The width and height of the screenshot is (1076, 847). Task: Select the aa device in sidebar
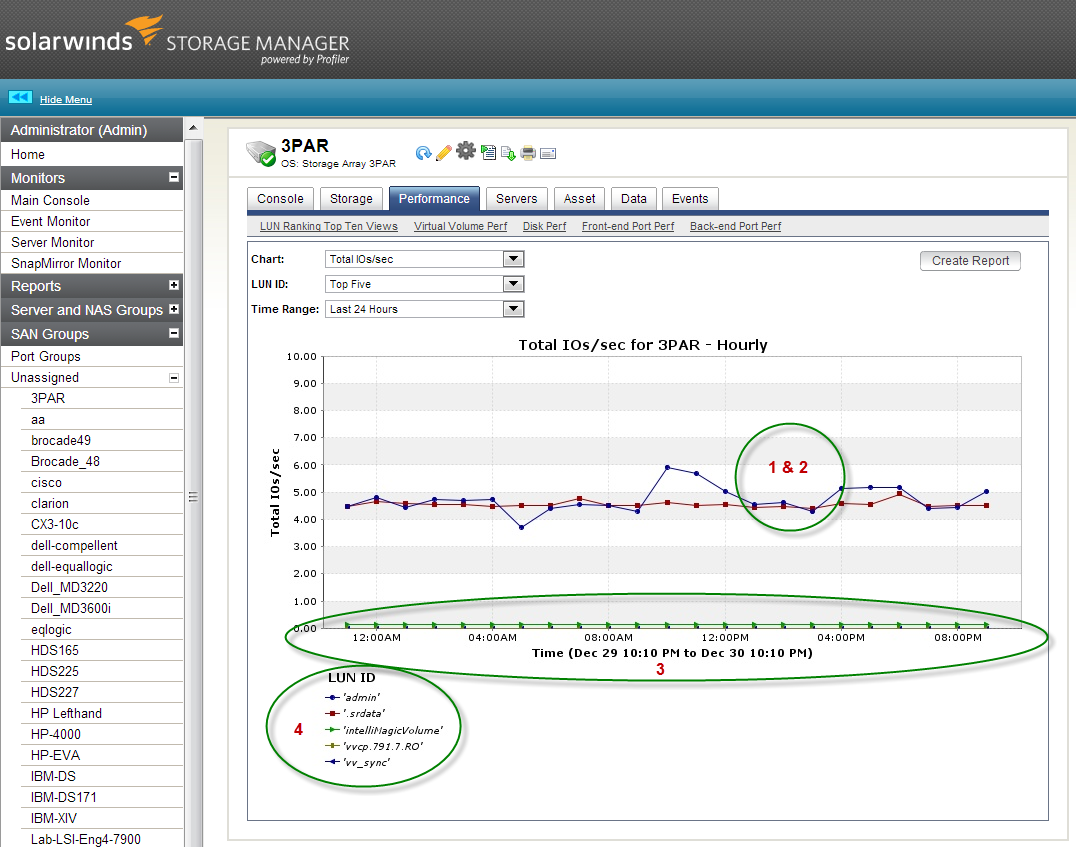102,419
